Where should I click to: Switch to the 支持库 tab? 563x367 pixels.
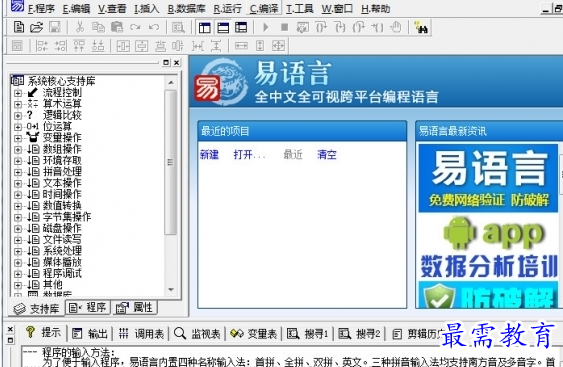(x=36, y=309)
